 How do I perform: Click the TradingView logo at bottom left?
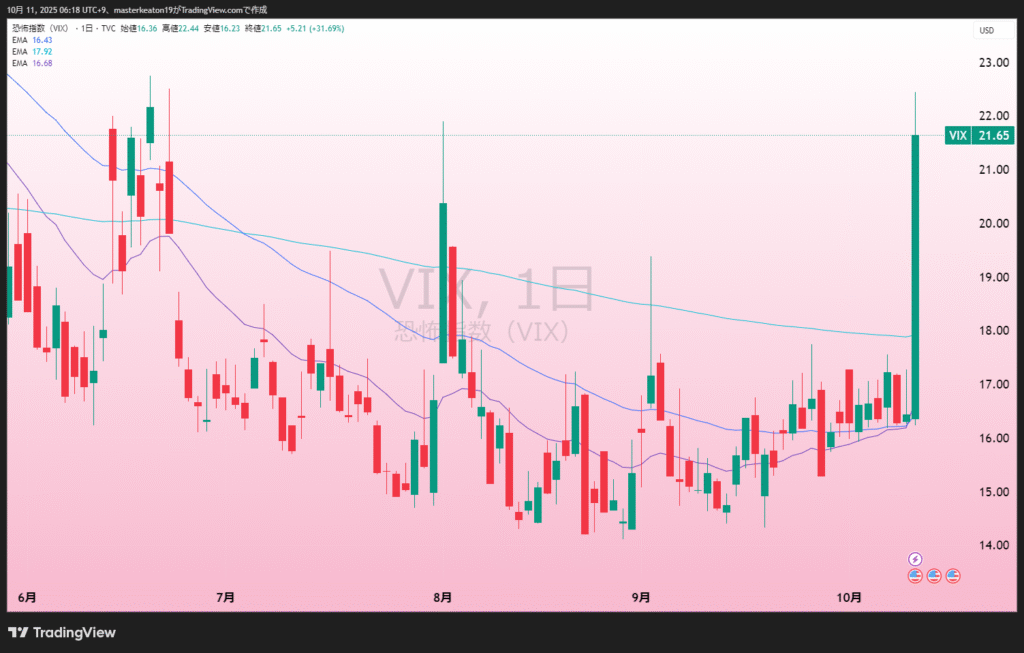point(62,632)
